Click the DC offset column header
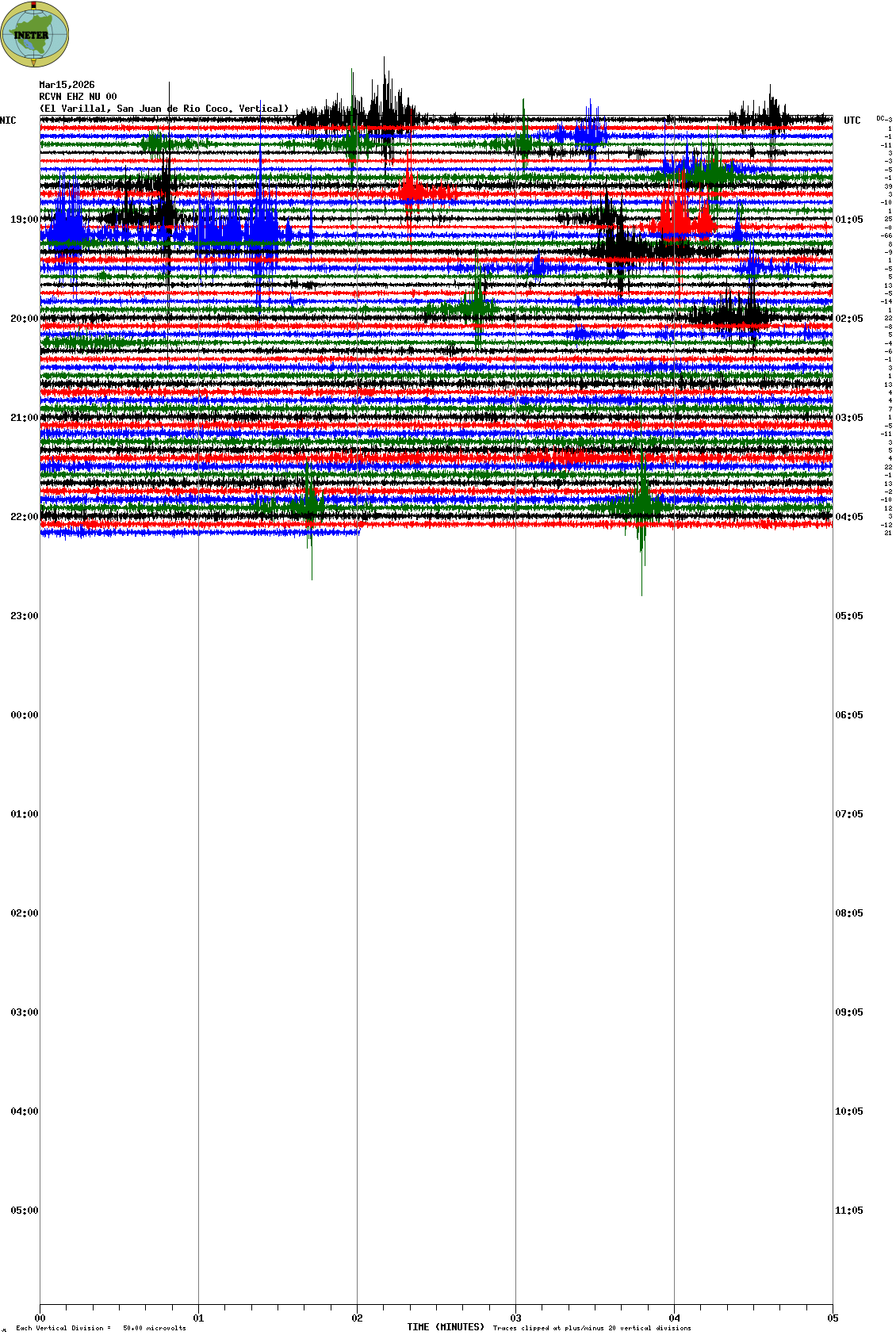 point(883,119)
